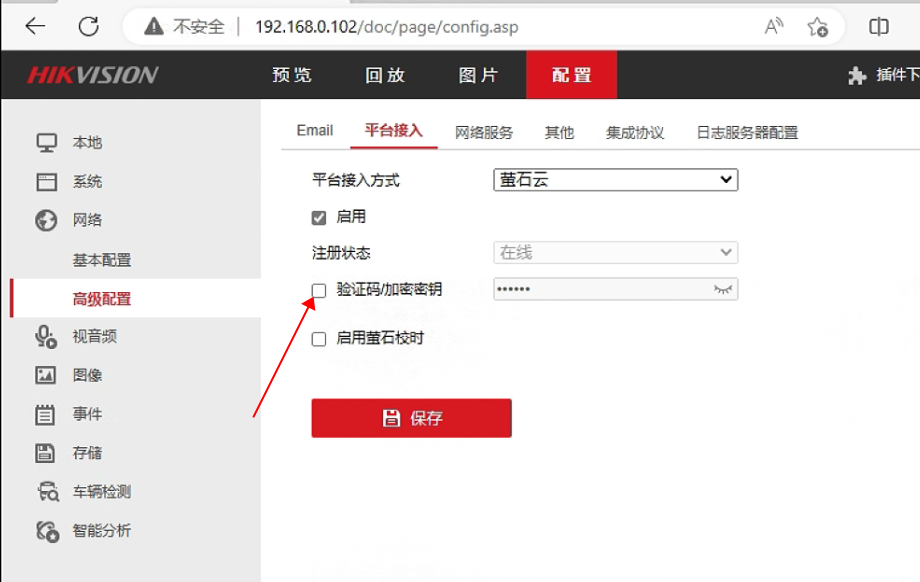Click the Image picture icon in sidebar
This screenshot has height=582, width=920.
coord(46,375)
